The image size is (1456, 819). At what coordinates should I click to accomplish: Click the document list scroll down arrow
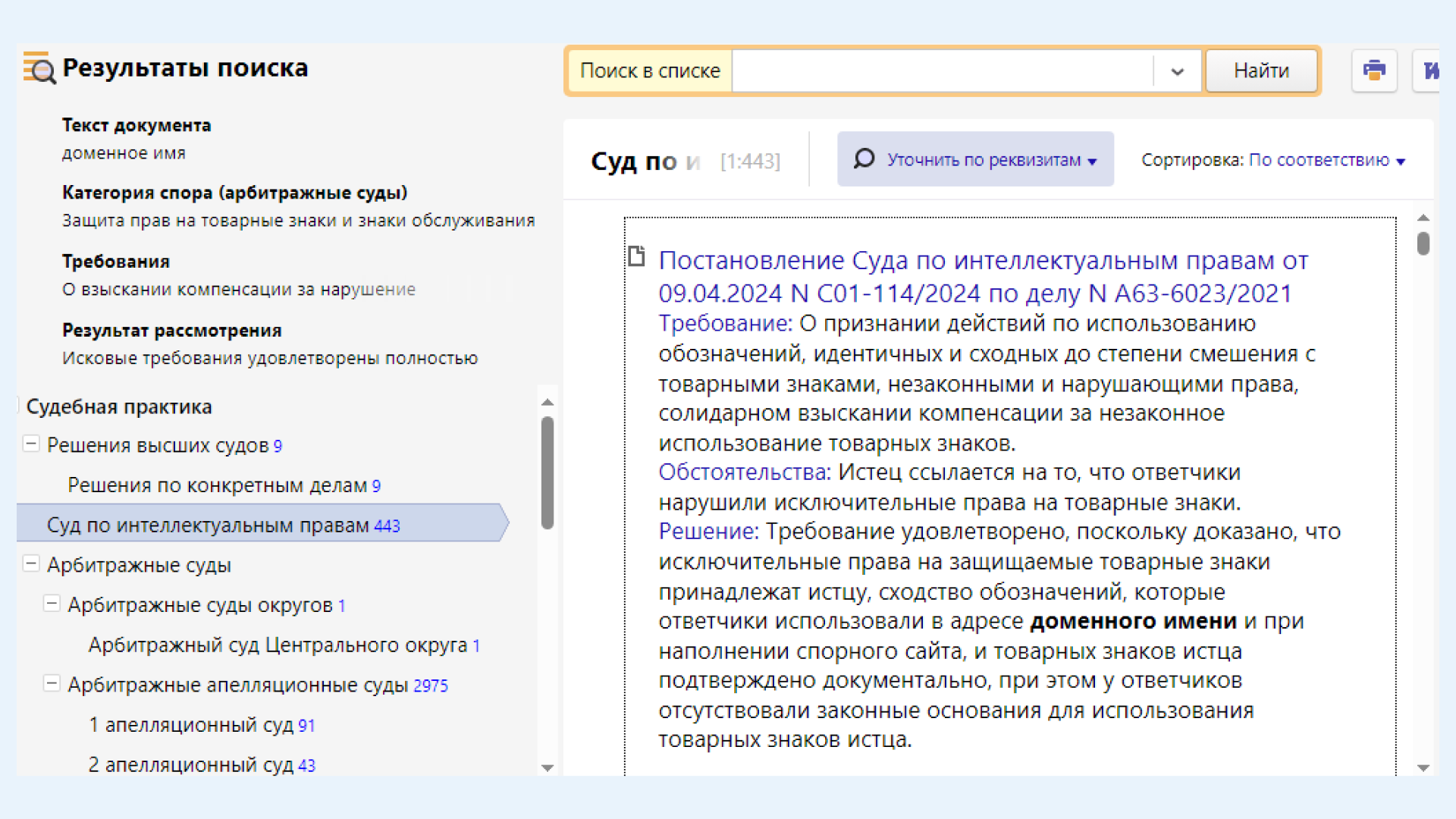(1423, 767)
